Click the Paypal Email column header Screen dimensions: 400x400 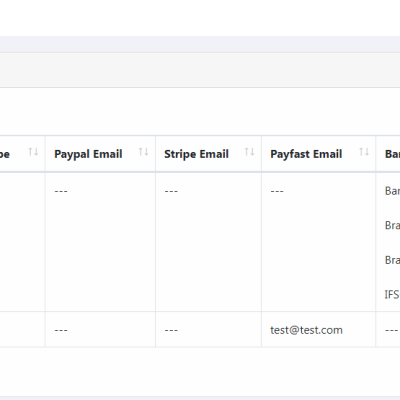coord(88,154)
